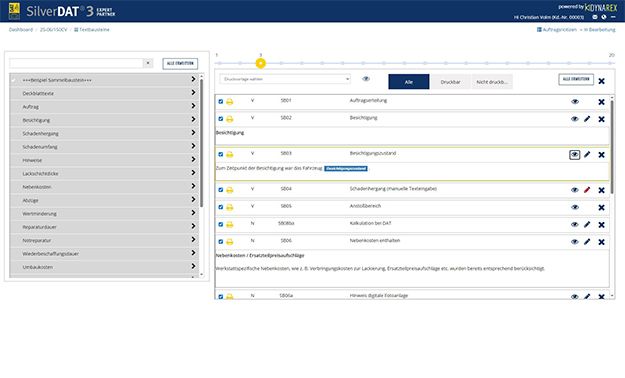The height and width of the screenshot is (378, 625).
Task: Click printer icon in Anstoßbereich row
Action: 230,207
